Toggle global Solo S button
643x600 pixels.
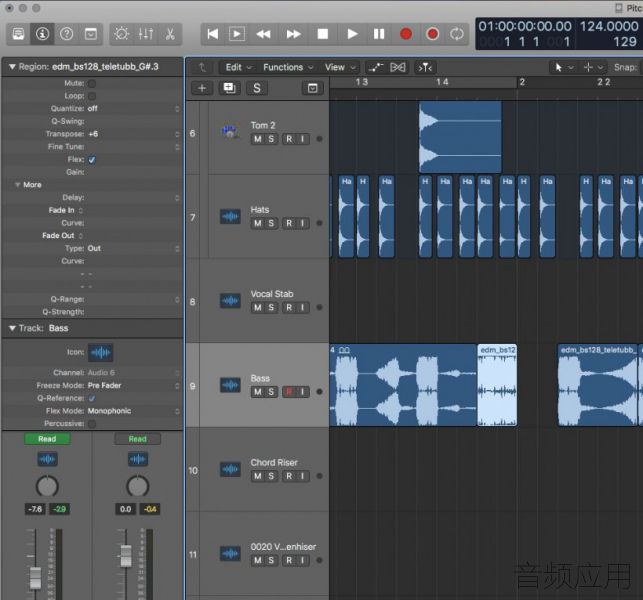(257, 88)
